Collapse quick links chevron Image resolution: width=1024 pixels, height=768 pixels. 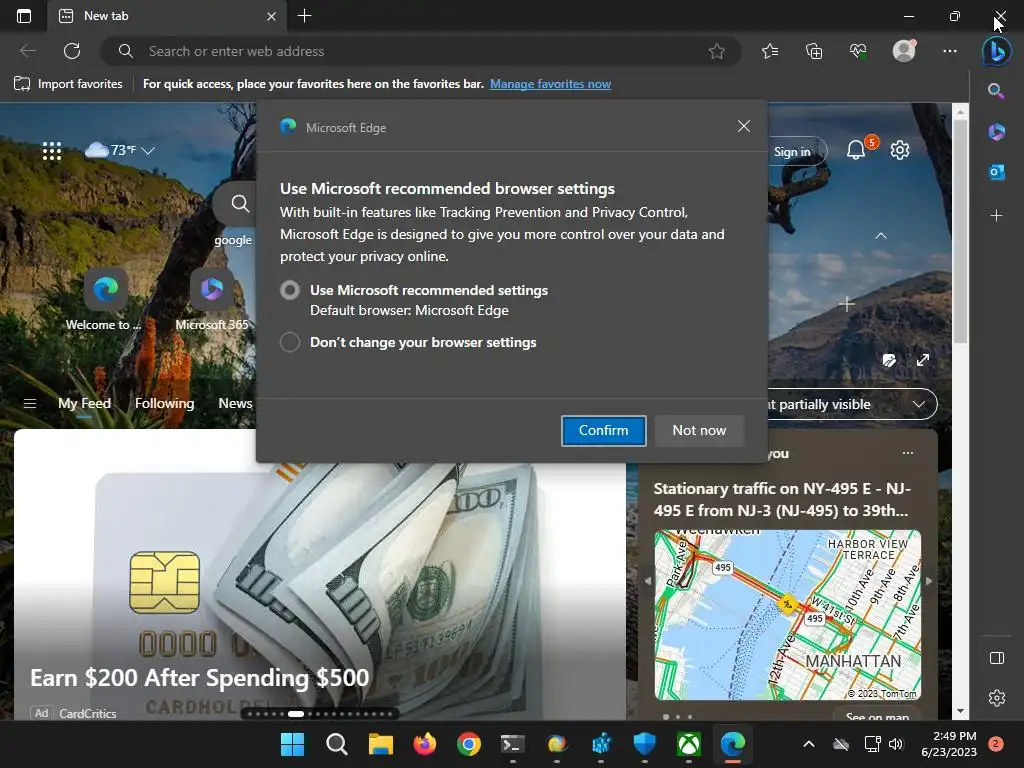coord(881,236)
